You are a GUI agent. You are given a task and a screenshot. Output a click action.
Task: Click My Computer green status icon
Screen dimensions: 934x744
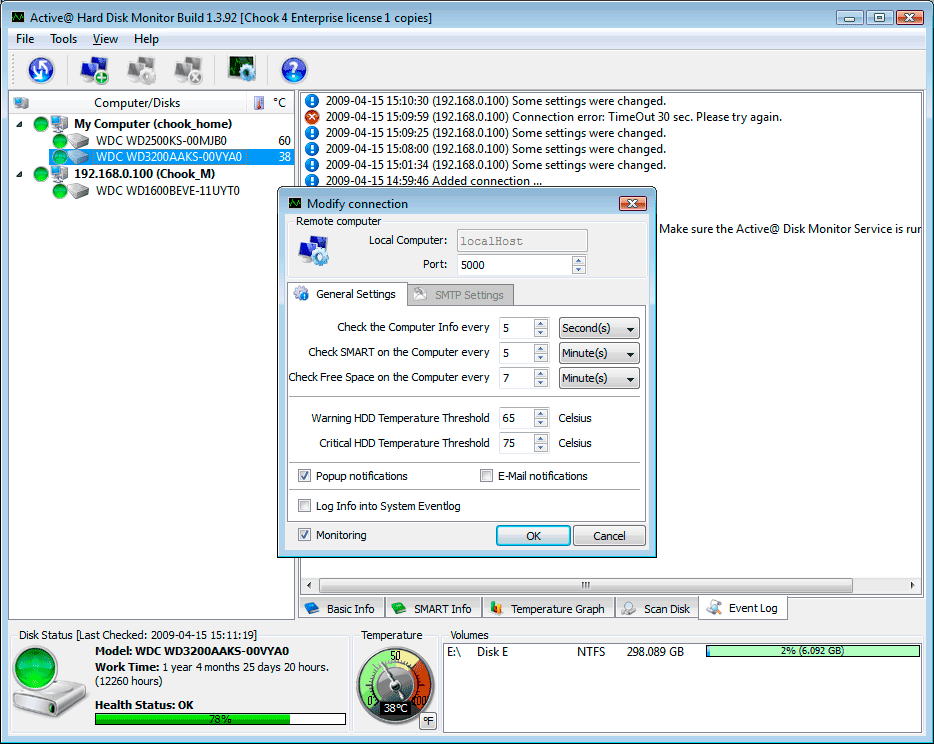[x=41, y=124]
